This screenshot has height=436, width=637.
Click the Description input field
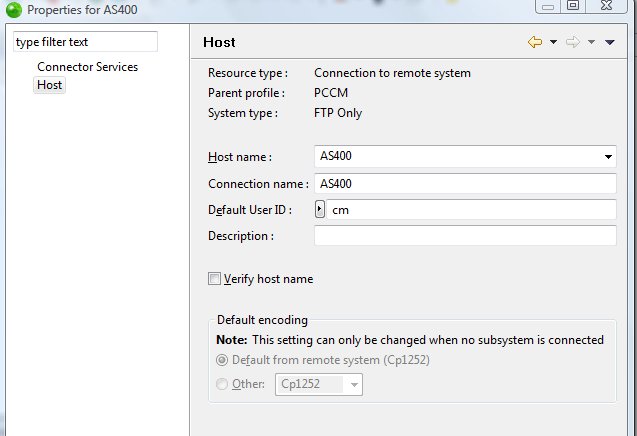(x=465, y=236)
